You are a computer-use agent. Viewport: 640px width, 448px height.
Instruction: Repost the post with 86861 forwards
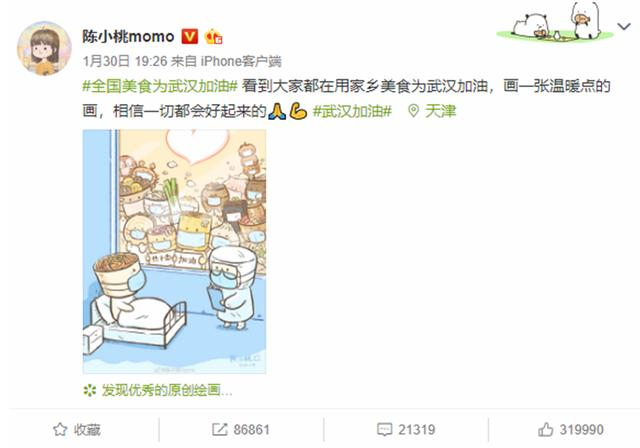[241, 429]
